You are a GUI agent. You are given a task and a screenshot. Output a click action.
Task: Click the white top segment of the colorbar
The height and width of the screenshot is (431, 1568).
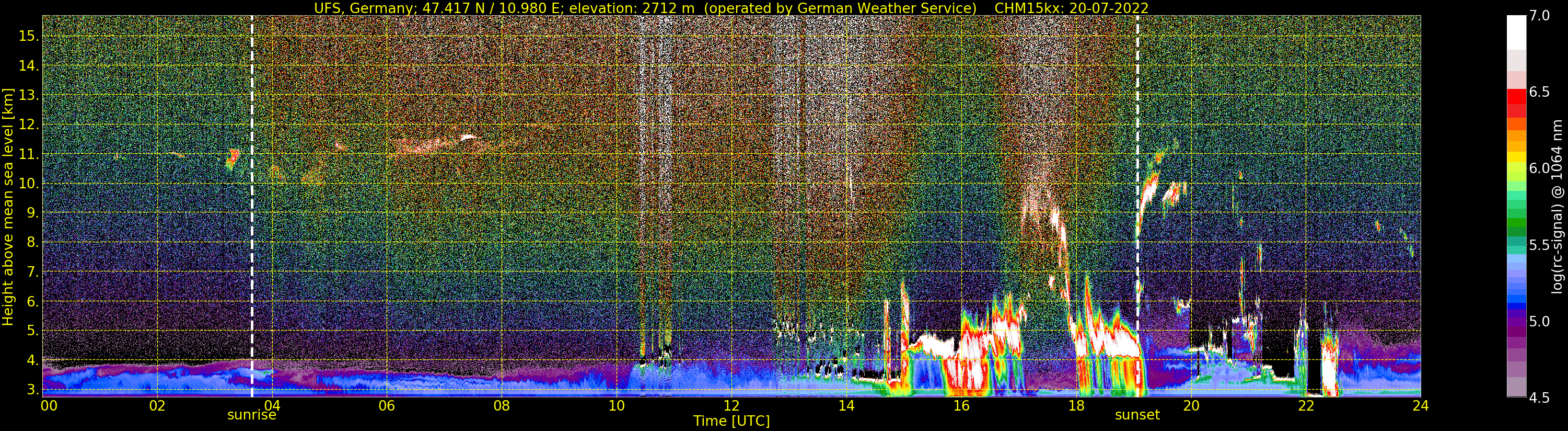pyautogui.click(x=1516, y=32)
